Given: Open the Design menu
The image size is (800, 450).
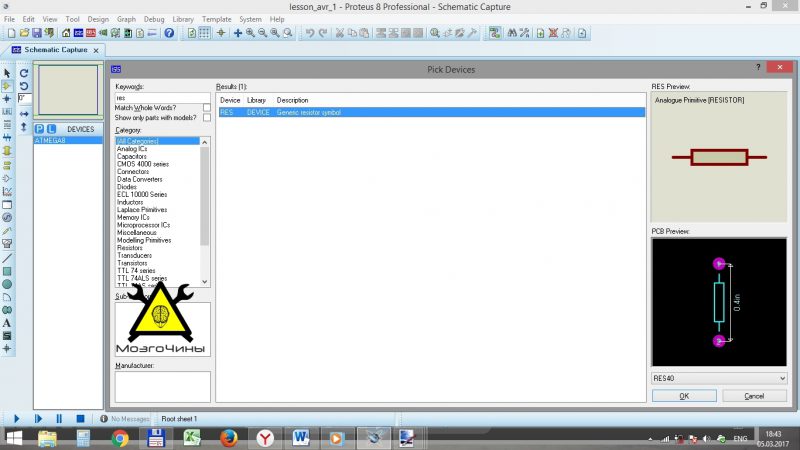Looking at the screenshot, I should 98,19.
